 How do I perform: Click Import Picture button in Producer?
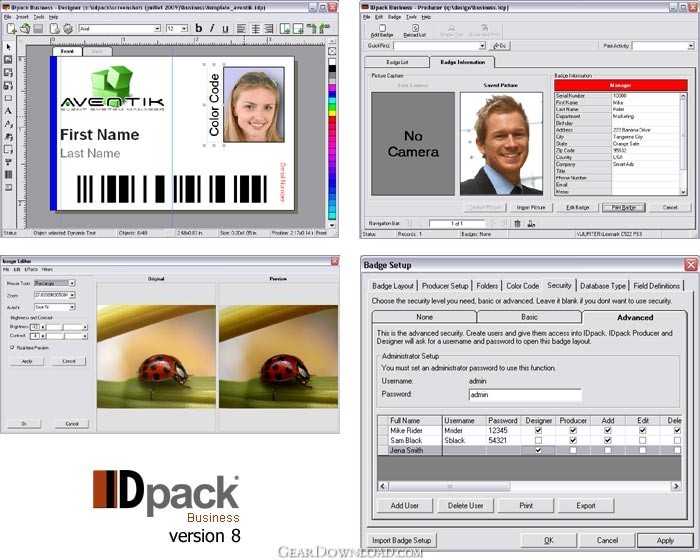coord(531,208)
